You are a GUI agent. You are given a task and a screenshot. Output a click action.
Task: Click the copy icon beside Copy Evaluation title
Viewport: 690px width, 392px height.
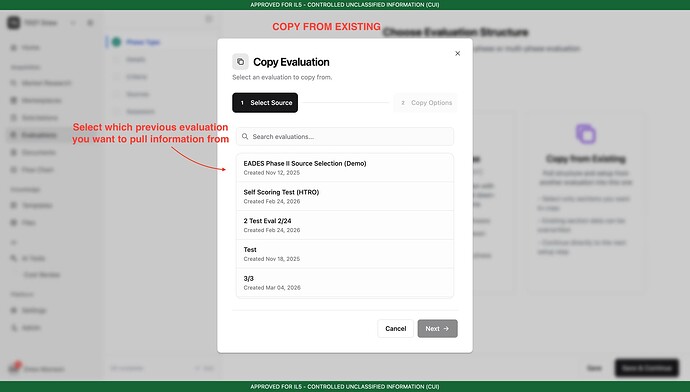coord(240,62)
